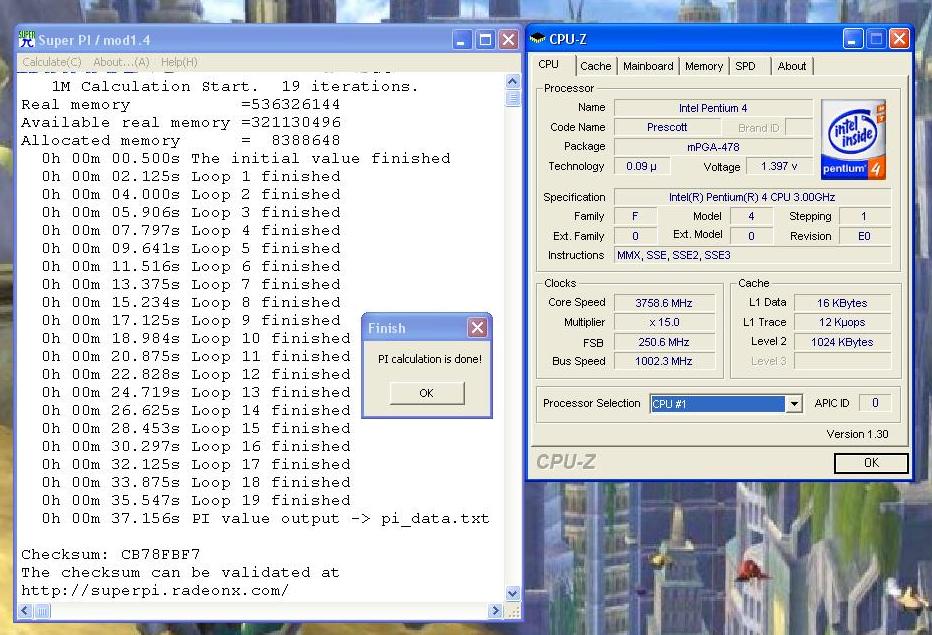The image size is (932, 635).
Task: Switch to the Memory tab
Action: (704, 66)
